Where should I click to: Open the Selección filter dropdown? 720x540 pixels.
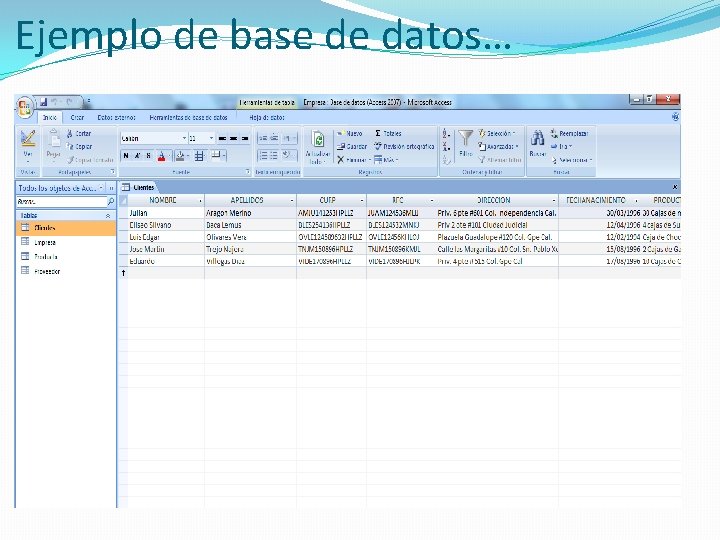pos(496,134)
